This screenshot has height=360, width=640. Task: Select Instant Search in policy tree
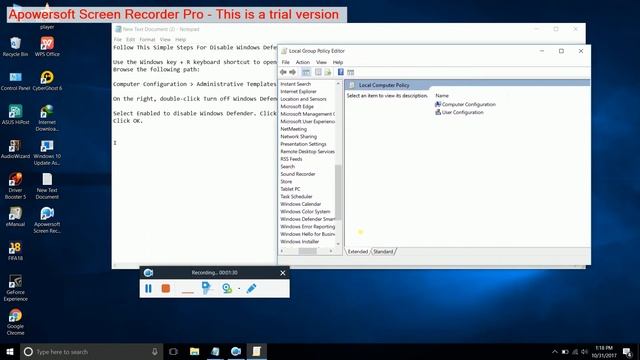point(296,84)
